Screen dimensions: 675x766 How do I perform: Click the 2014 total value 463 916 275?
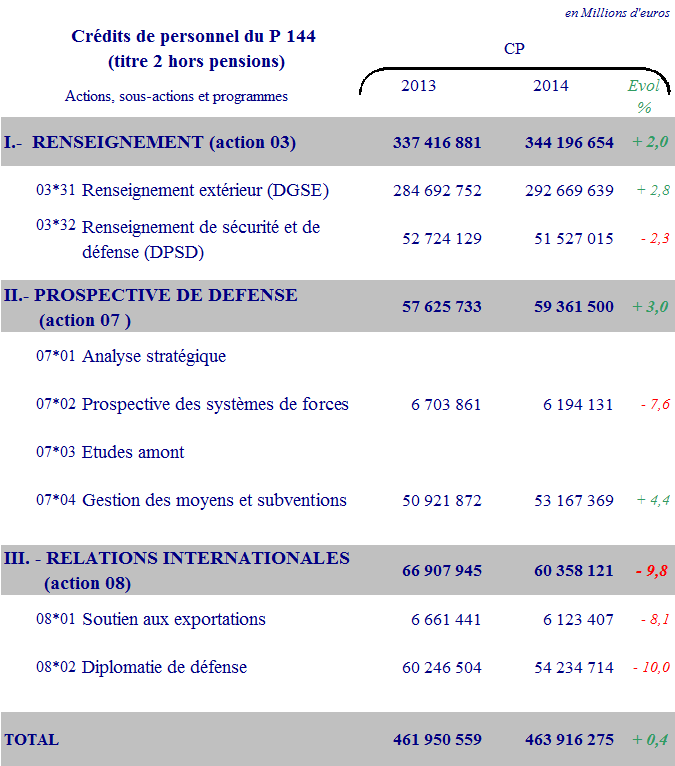click(569, 740)
